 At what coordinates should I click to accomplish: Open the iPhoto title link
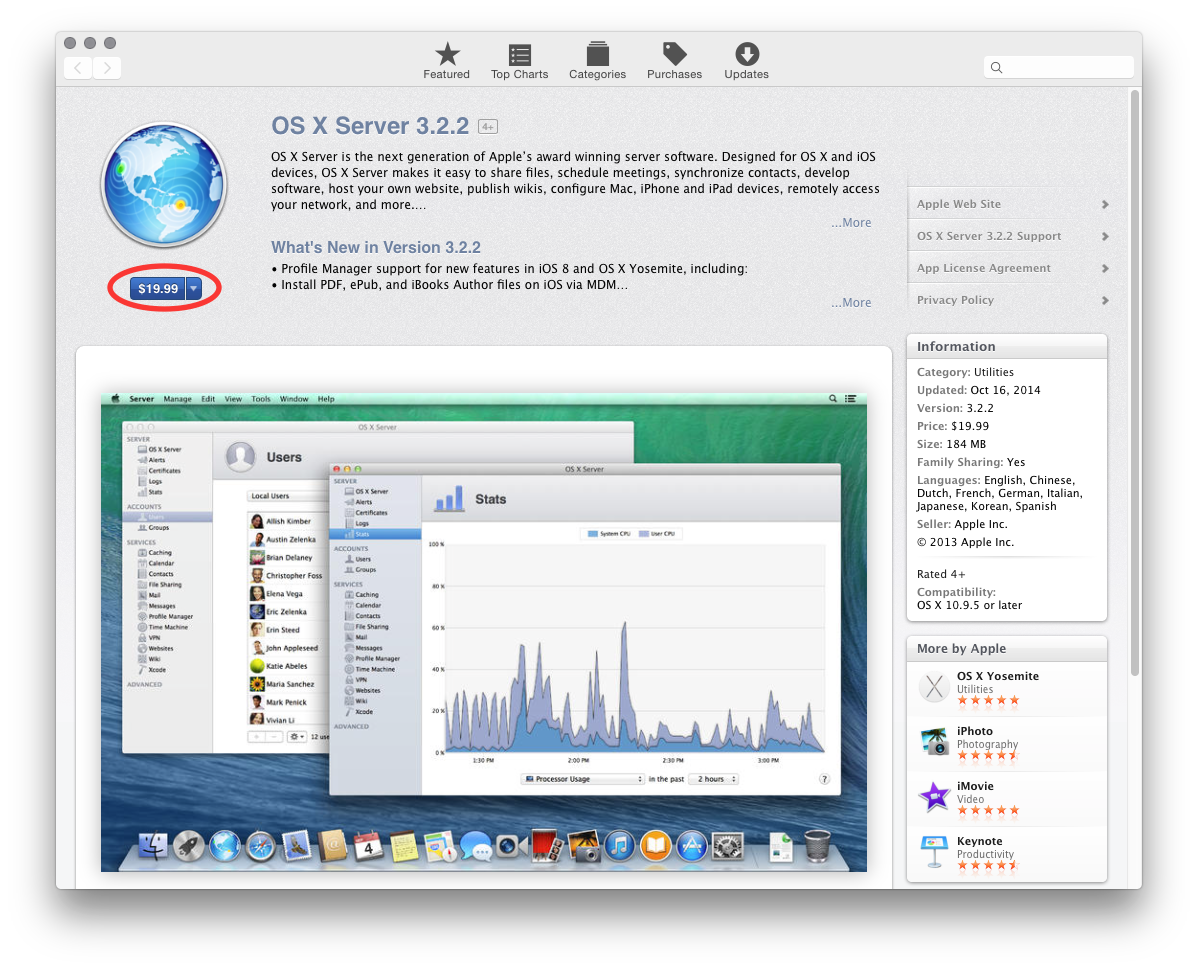point(974,731)
